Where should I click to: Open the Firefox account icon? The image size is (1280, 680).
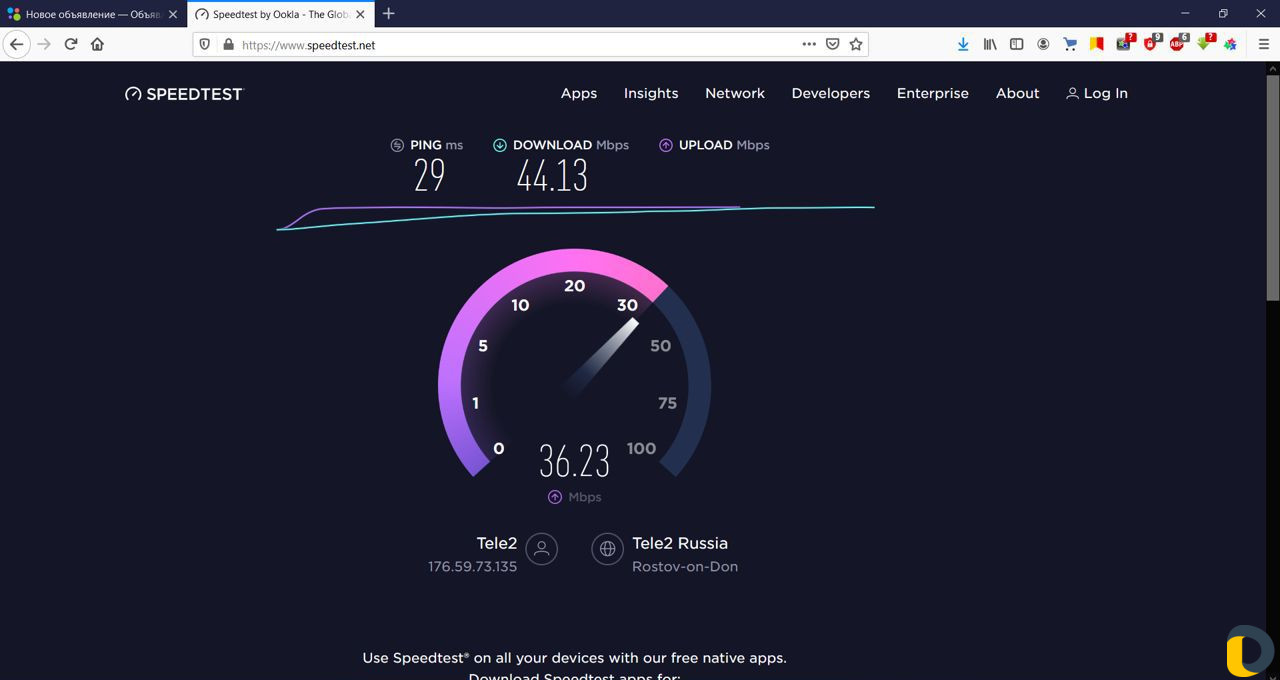tap(1043, 44)
